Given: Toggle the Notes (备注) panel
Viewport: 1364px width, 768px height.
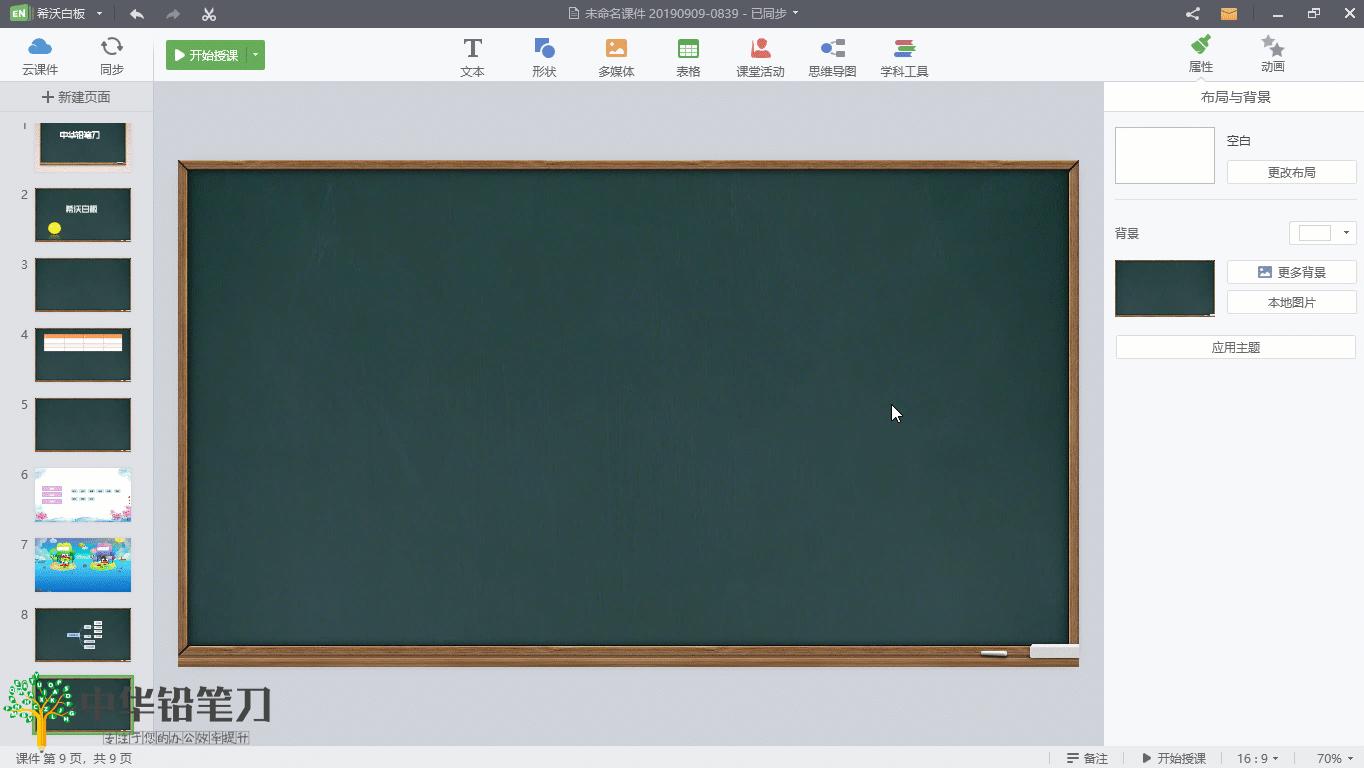Looking at the screenshot, I should pyautogui.click(x=1087, y=758).
